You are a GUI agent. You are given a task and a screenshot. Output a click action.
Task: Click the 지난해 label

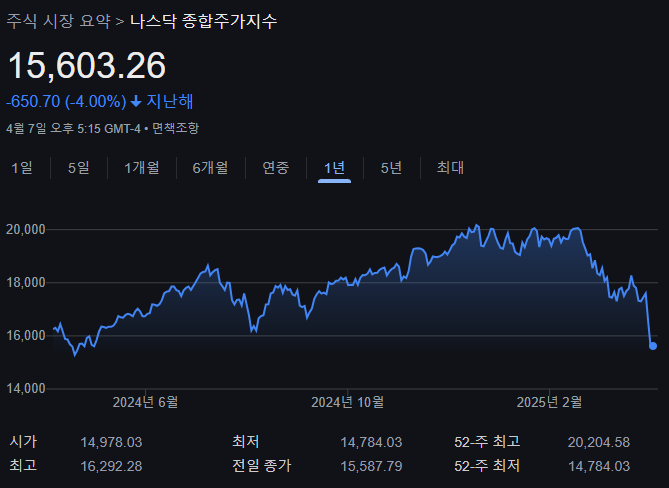point(170,102)
